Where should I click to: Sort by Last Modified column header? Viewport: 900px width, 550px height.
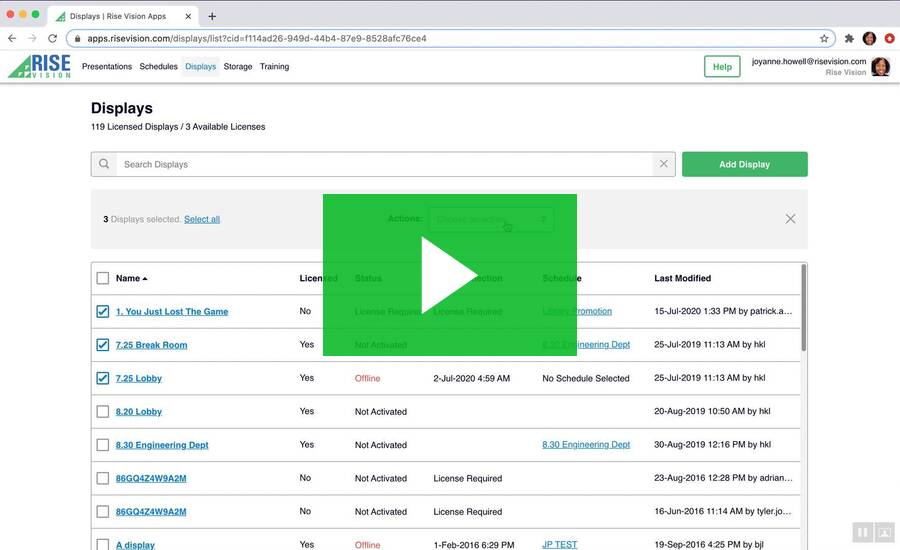tap(682, 278)
